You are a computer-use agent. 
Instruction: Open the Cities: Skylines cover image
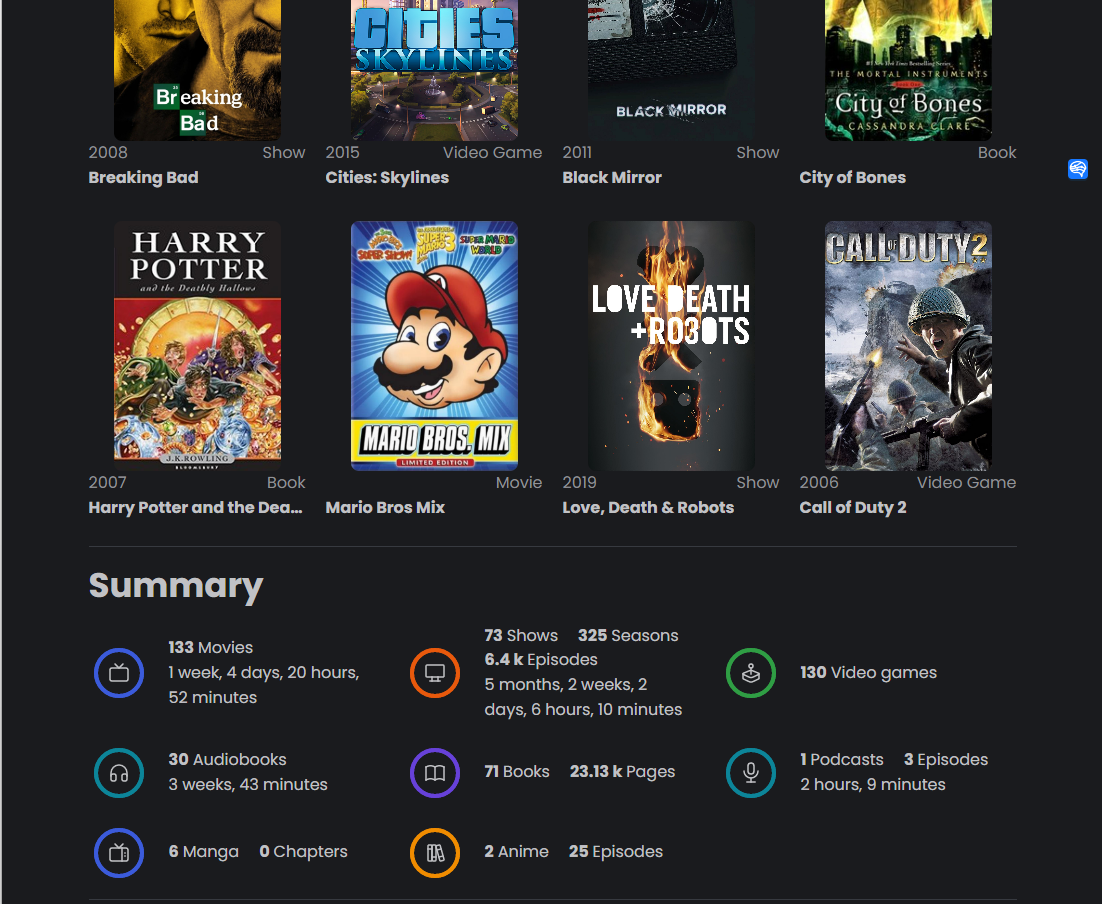[x=434, y=70]
